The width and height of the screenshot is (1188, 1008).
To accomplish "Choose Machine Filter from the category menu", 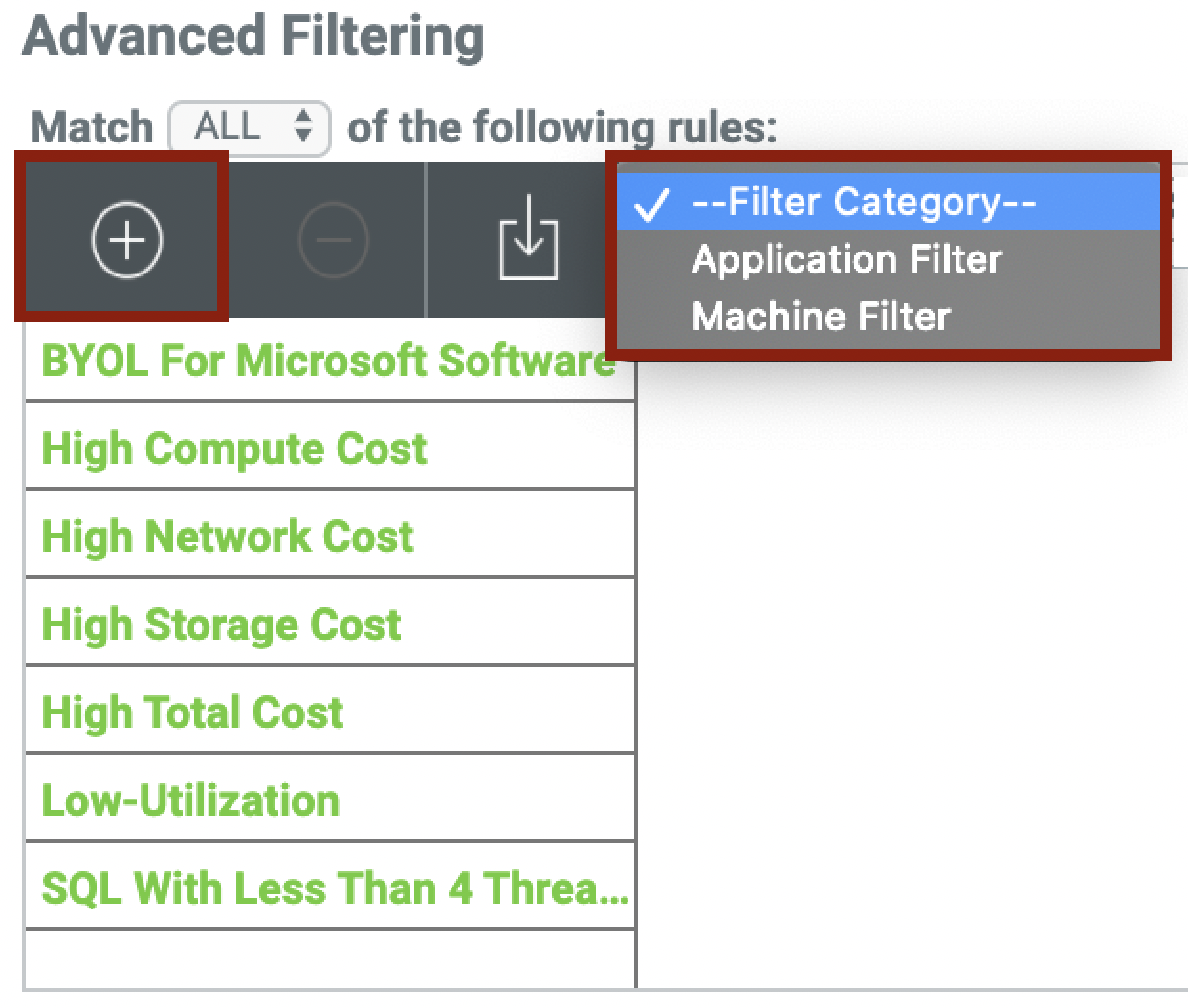I will pyautogui.click(x=821, y=317).
